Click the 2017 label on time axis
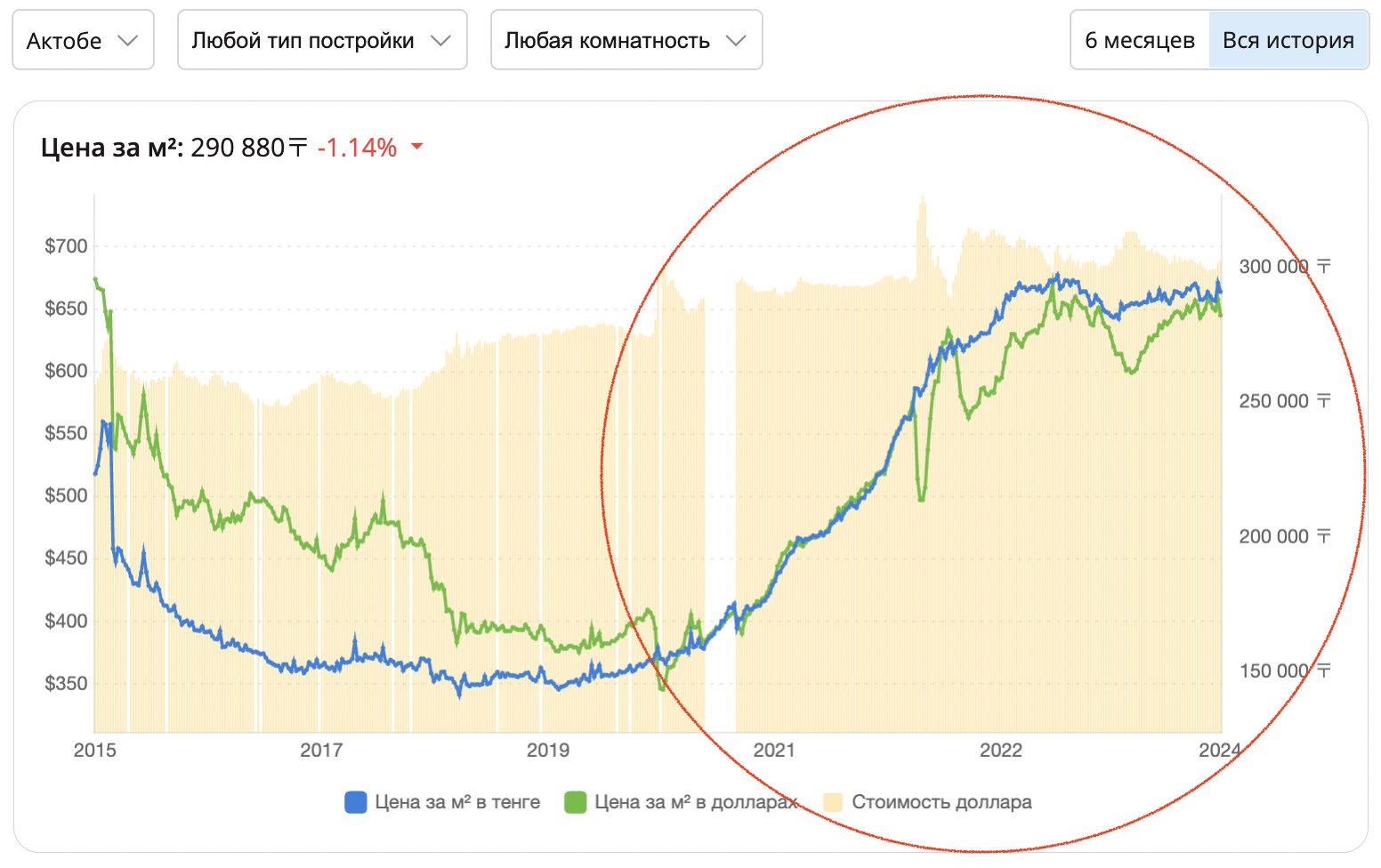 coord(321,750)
